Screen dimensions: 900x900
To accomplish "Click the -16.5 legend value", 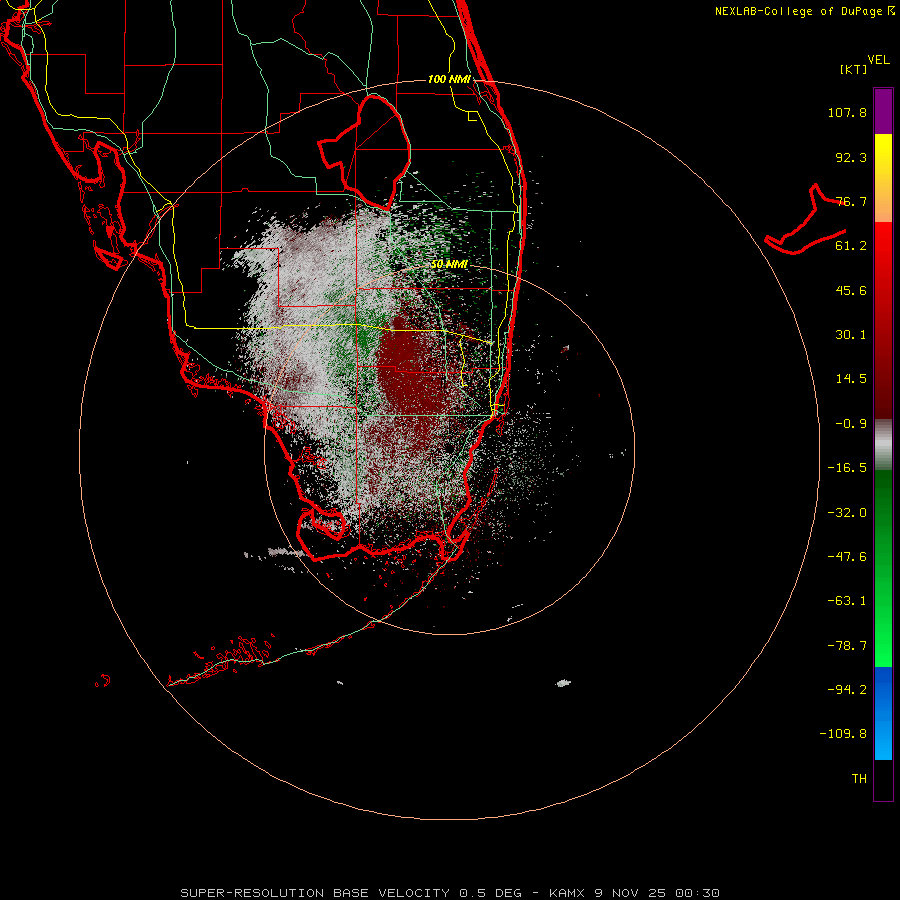I will [x=847, y=468].
